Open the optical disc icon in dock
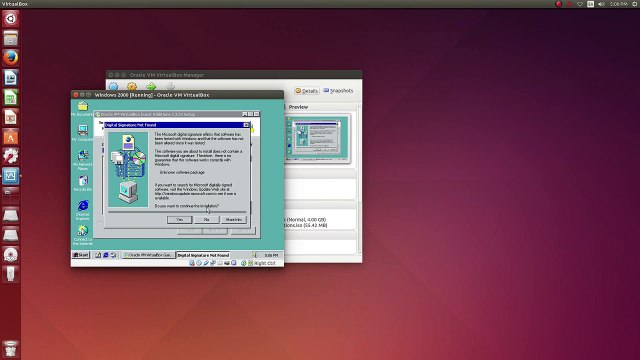 click(11, 254)
